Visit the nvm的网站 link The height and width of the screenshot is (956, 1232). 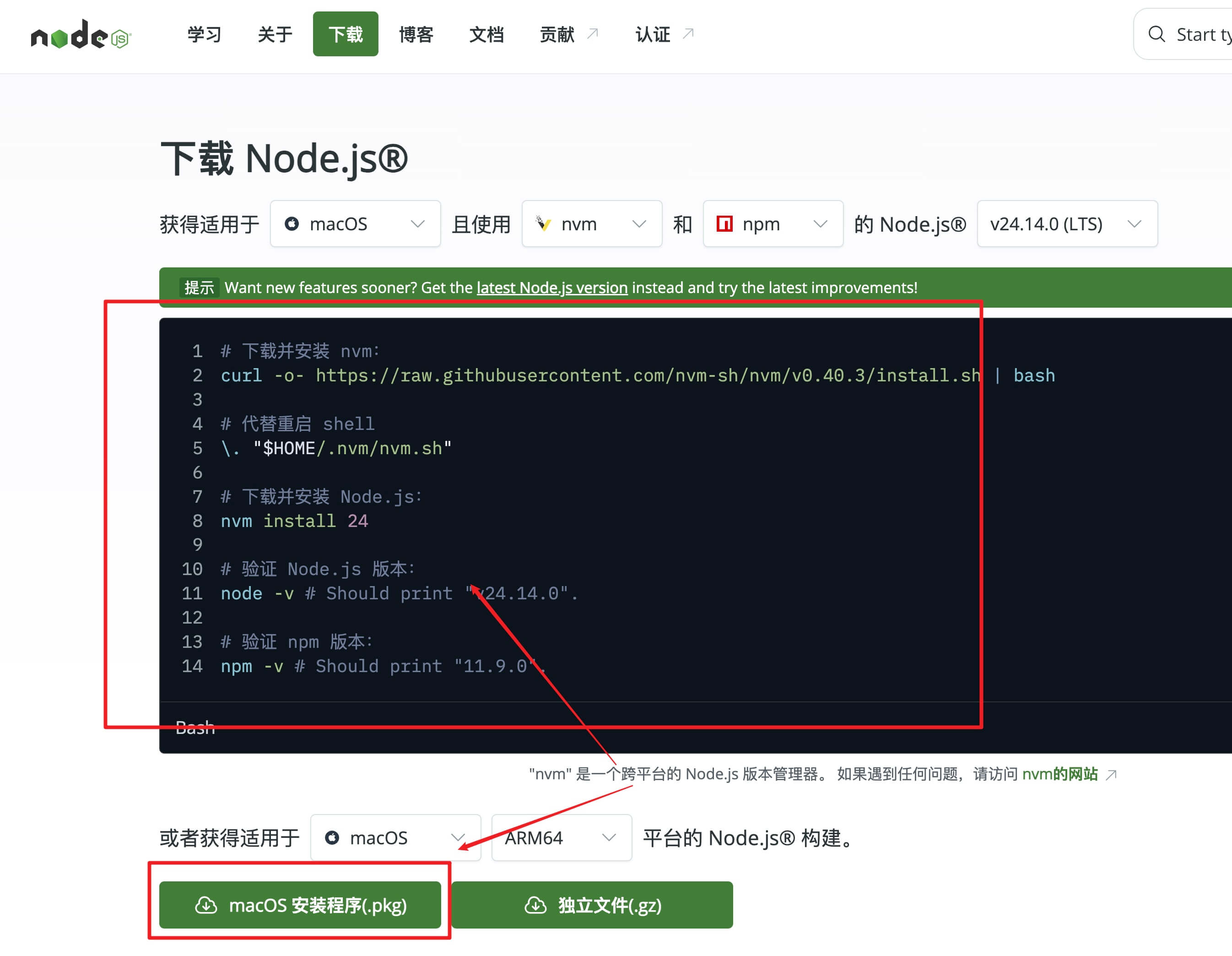pos(1059,774)
